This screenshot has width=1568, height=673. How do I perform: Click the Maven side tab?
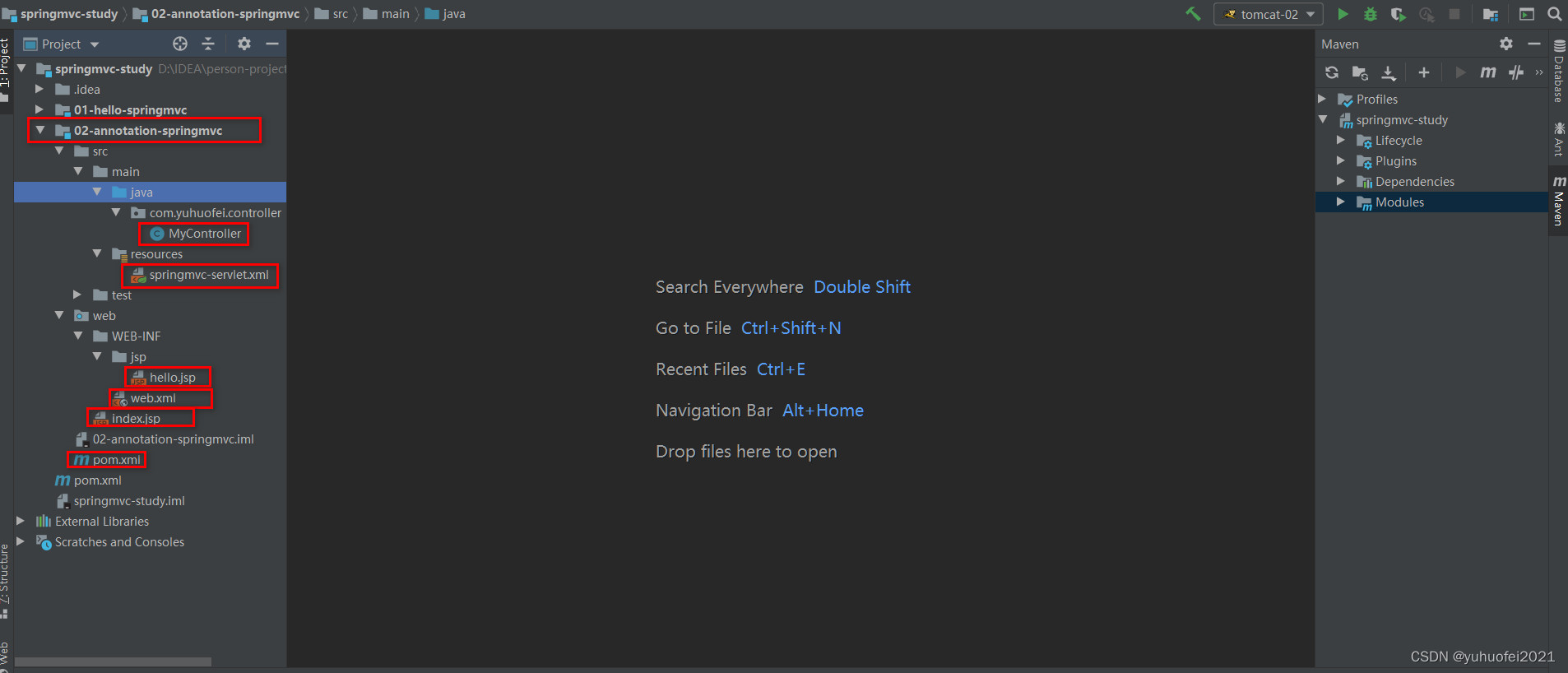click(x=1559, y=200)
